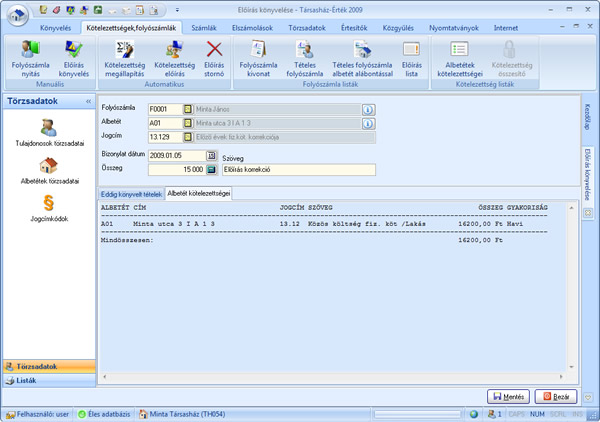The height and width of the screenshot is (422, 600).
Task: Click Előírás könyvelés ribbon icon
Action: [73, 58]
